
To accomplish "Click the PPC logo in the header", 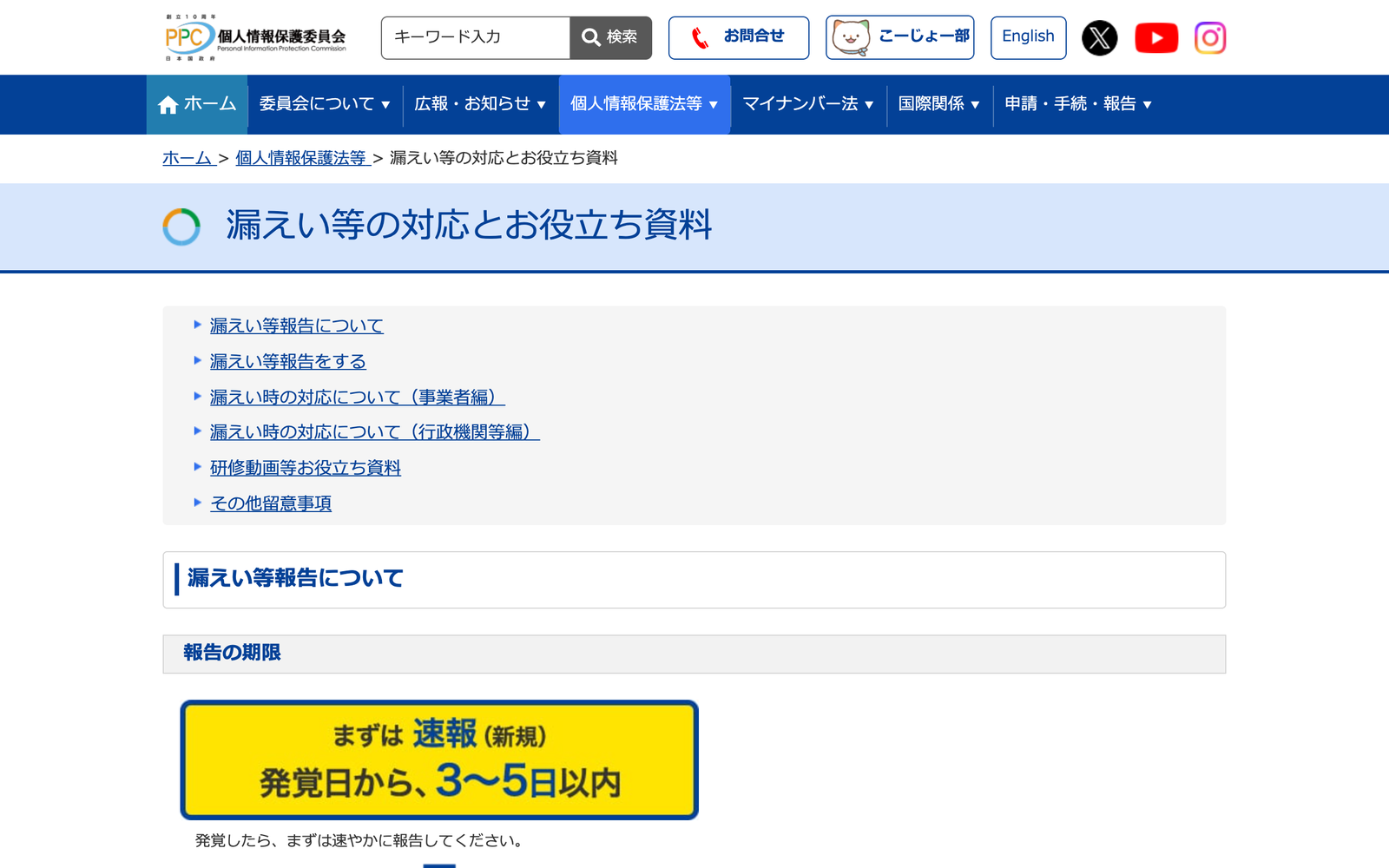I will tap(255, 37).
